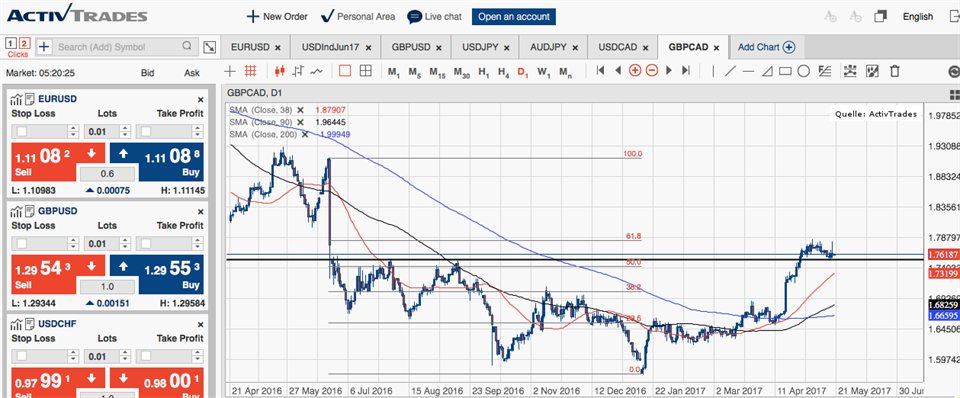This screenshot has width=960, height=398.
Task: Detach platform into a separate window
Action: [880, 17]
